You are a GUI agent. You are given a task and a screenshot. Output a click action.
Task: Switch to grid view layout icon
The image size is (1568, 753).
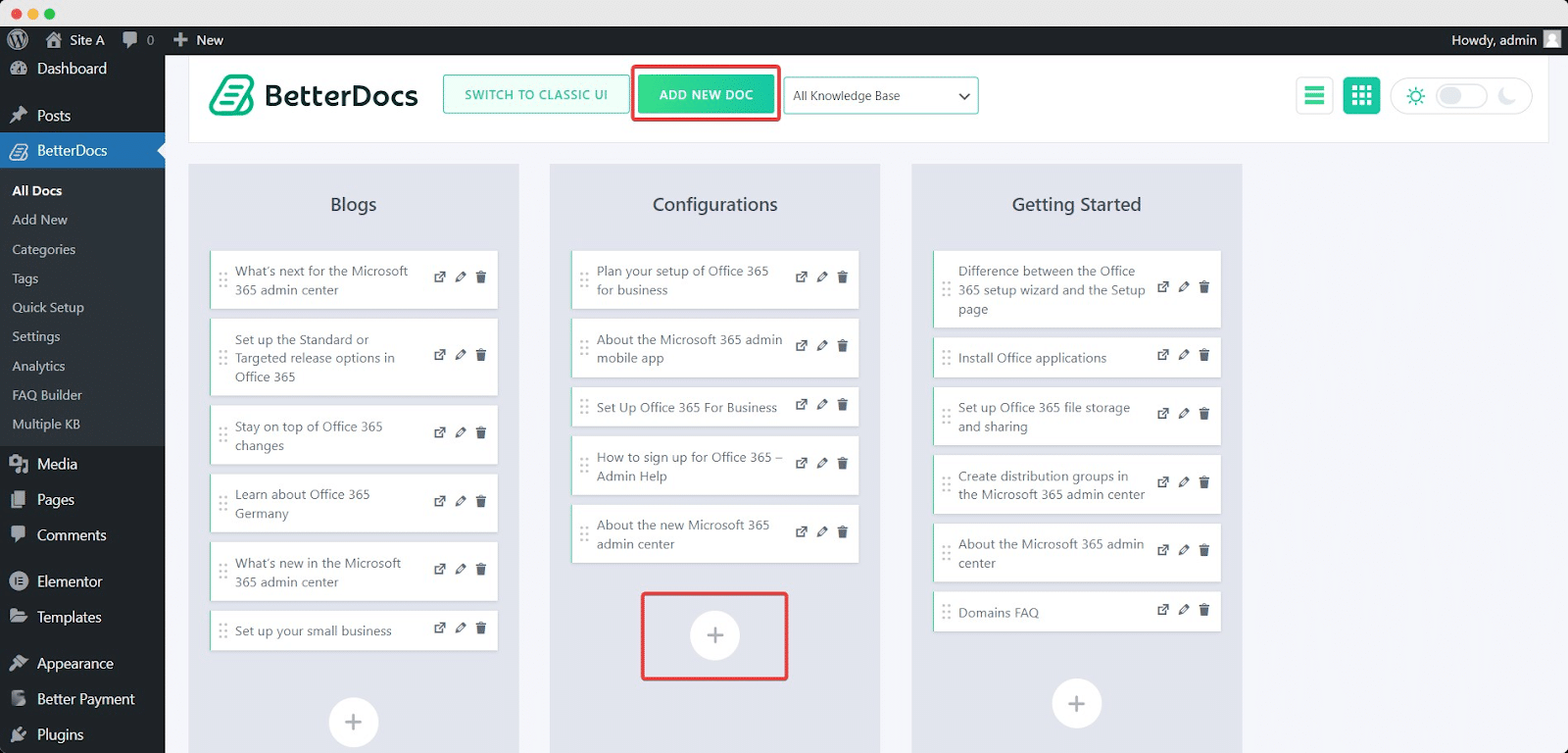[1361, 95]
